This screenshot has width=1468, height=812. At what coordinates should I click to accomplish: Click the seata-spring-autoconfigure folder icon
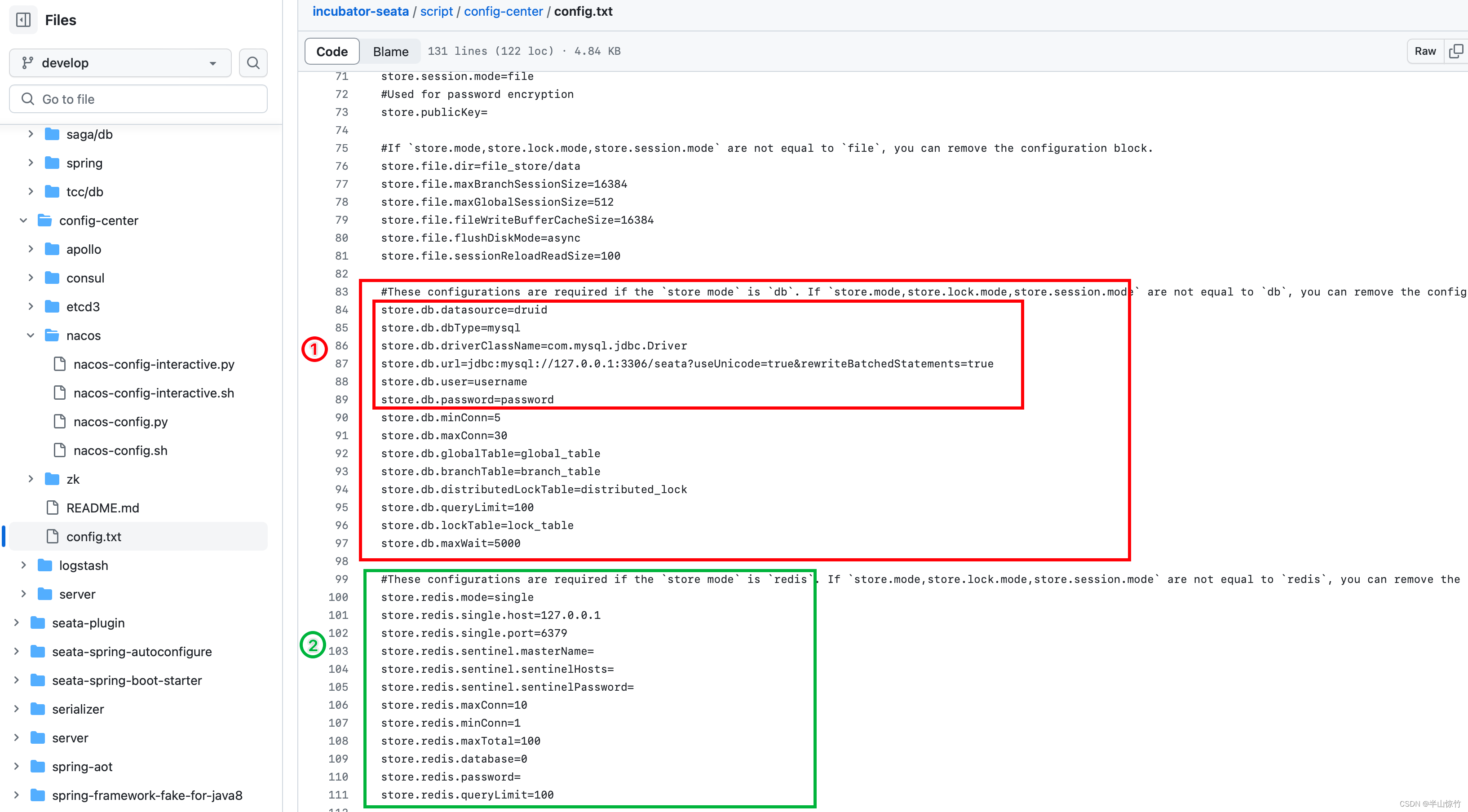pyautogui.click(x=38, y=651)
